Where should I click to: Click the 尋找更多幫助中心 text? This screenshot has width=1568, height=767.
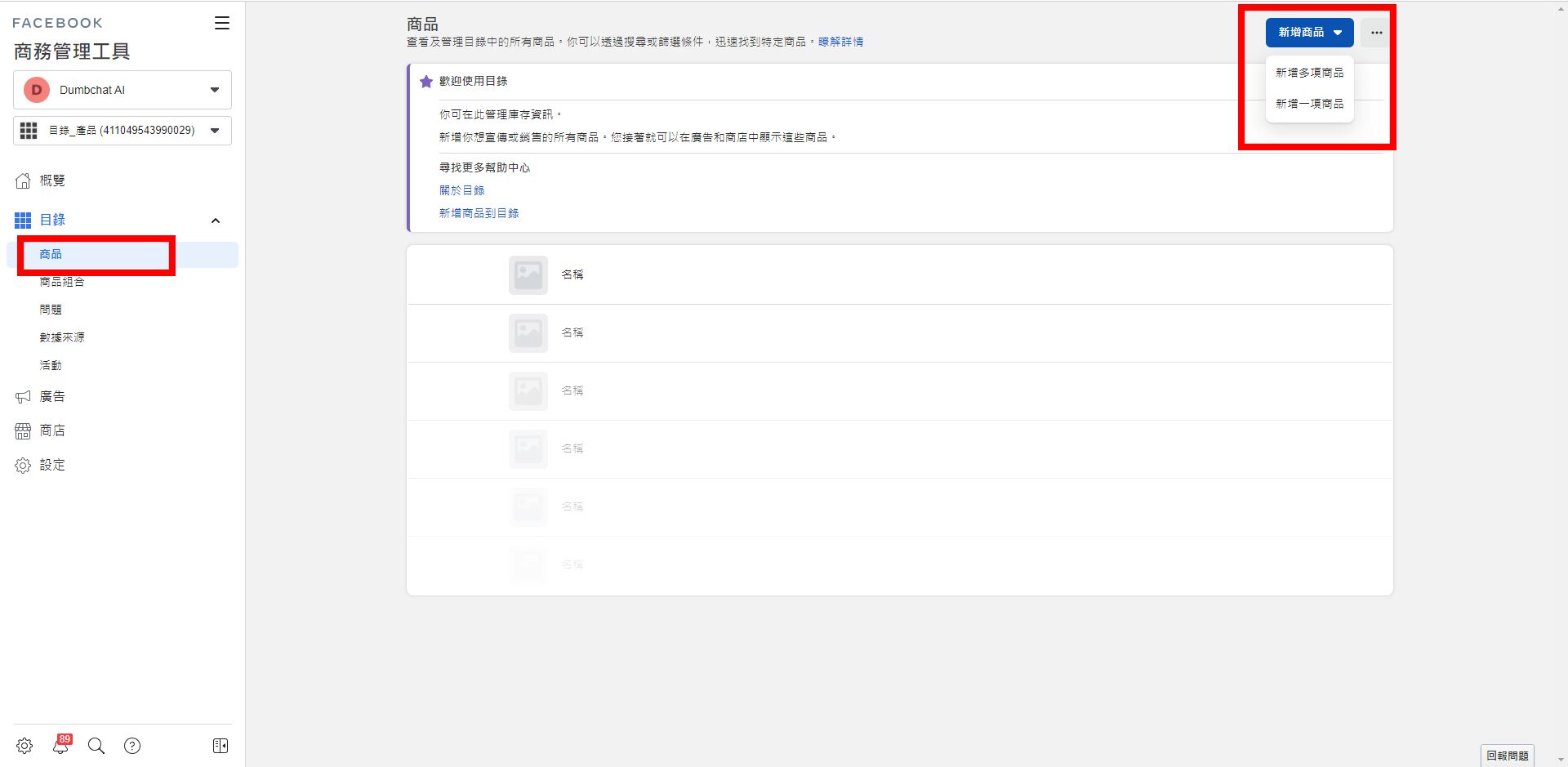click(x=484, y=167)
